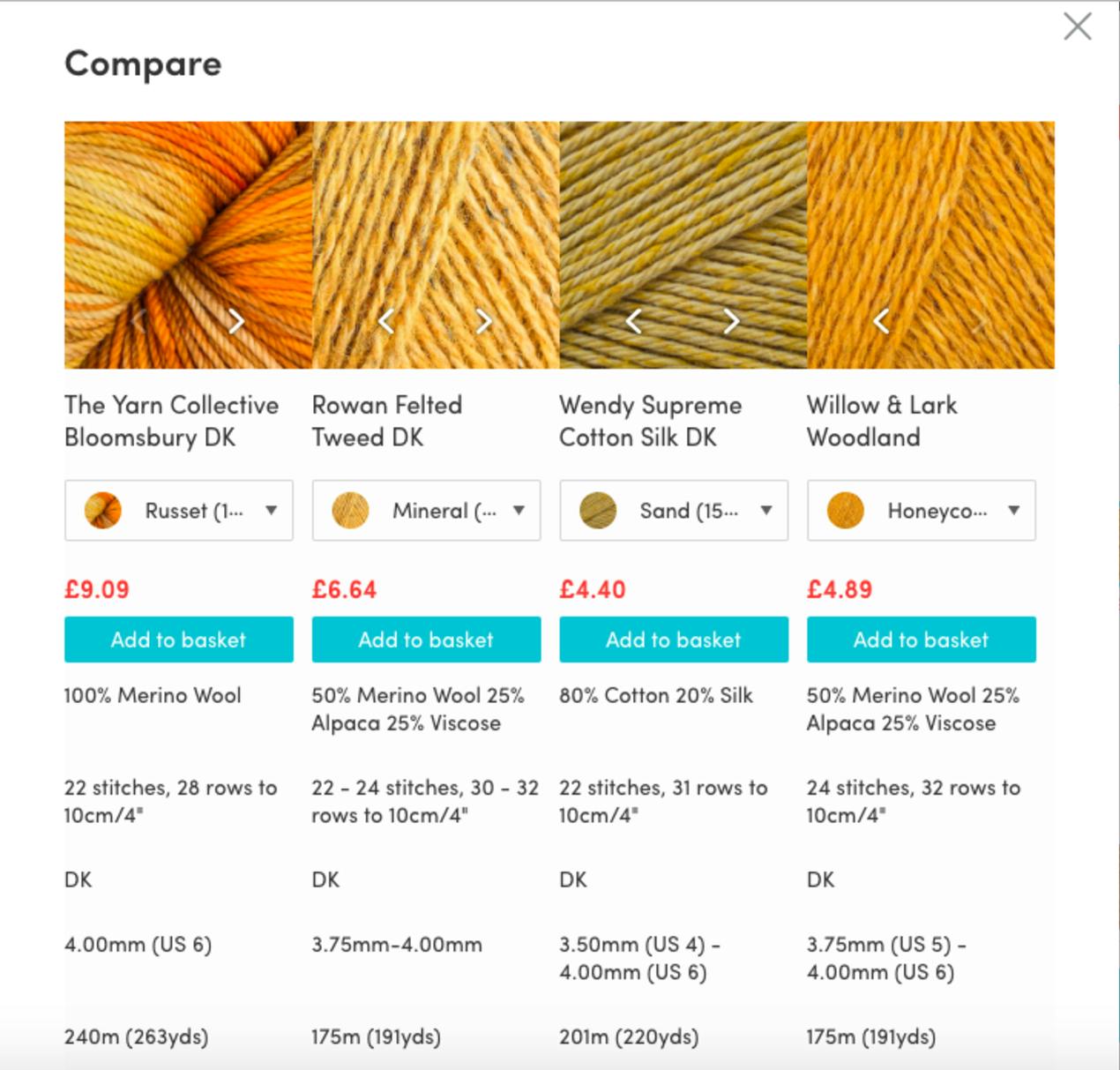The height and width of the screenshot is (1070, 1120).
Task: Click the Russet colour swatch circle
Action: [x=103, y=511]
